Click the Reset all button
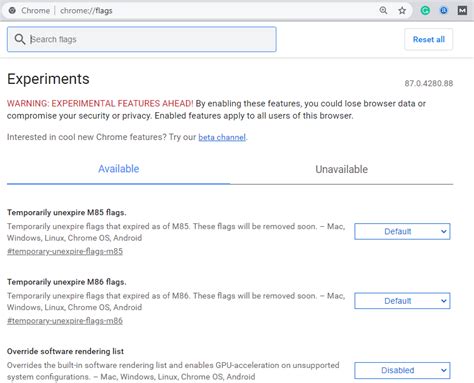This screenshot has height=383, width=474. (429, 39)
